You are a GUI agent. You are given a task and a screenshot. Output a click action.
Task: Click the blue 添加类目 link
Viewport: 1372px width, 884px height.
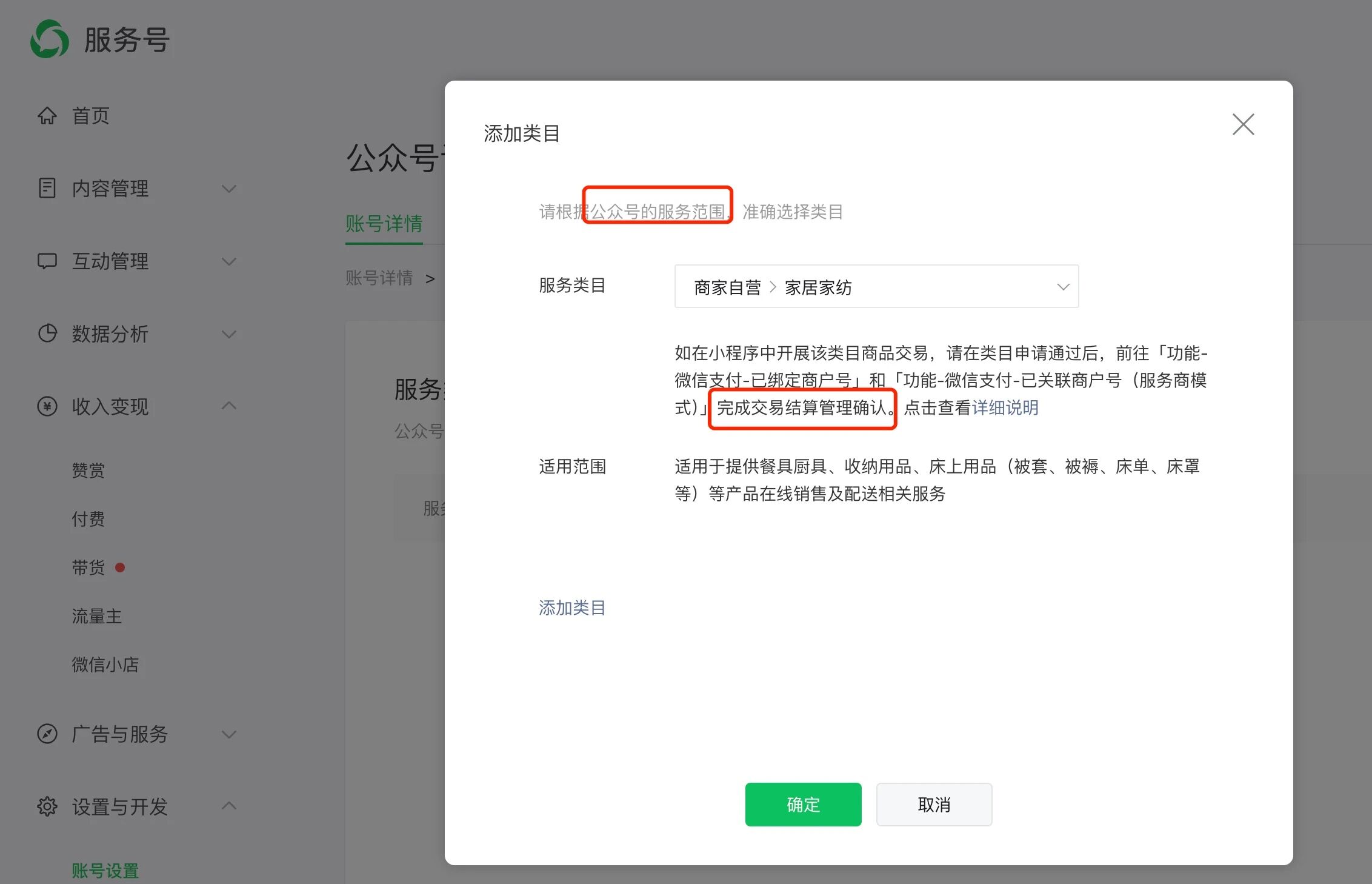click(572, 608)
